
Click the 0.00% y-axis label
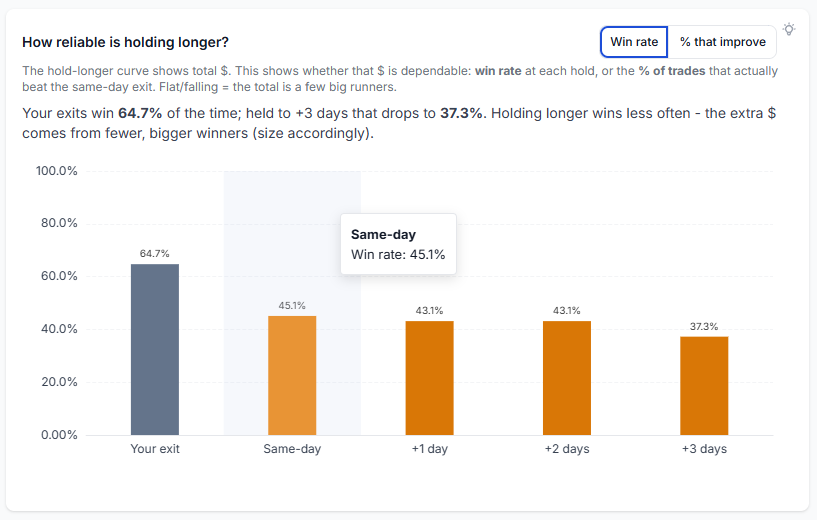[59, 435]
